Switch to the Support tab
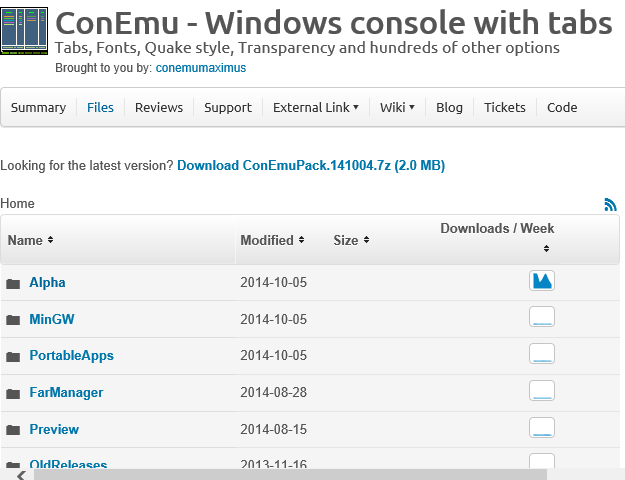 [228, 108]
